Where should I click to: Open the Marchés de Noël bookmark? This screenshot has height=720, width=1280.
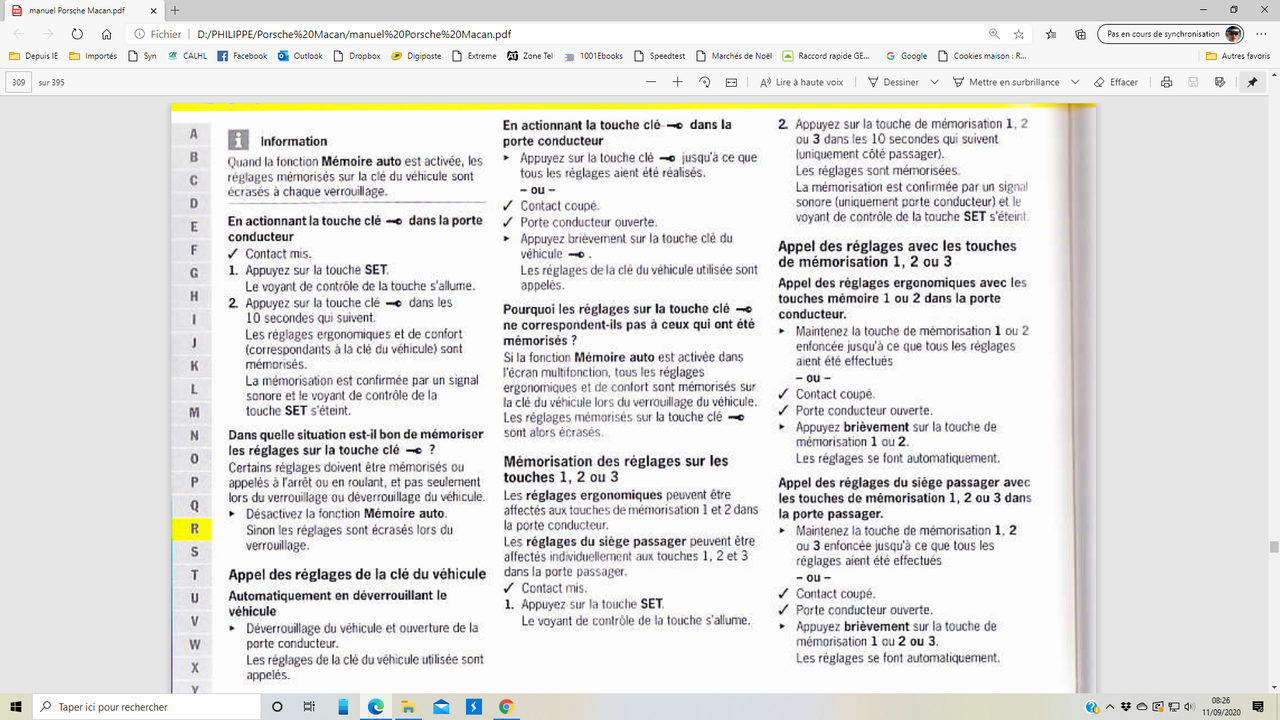pyautogui.click(x=734, y=56)
